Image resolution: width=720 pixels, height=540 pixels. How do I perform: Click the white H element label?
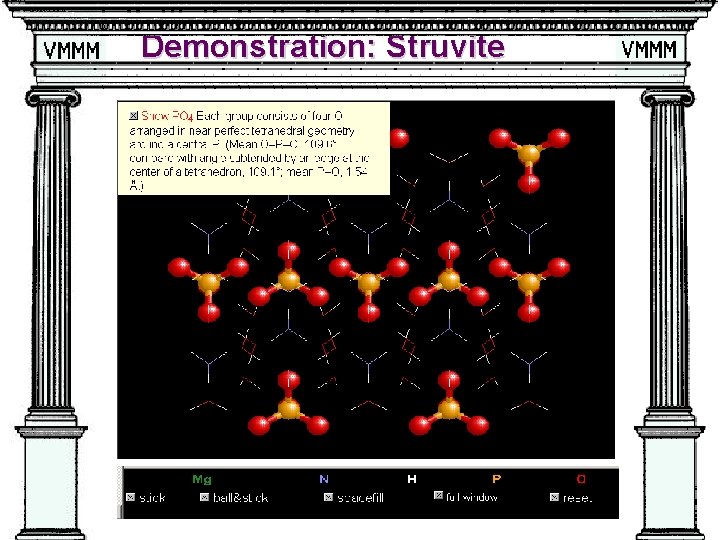click(412, 479)
